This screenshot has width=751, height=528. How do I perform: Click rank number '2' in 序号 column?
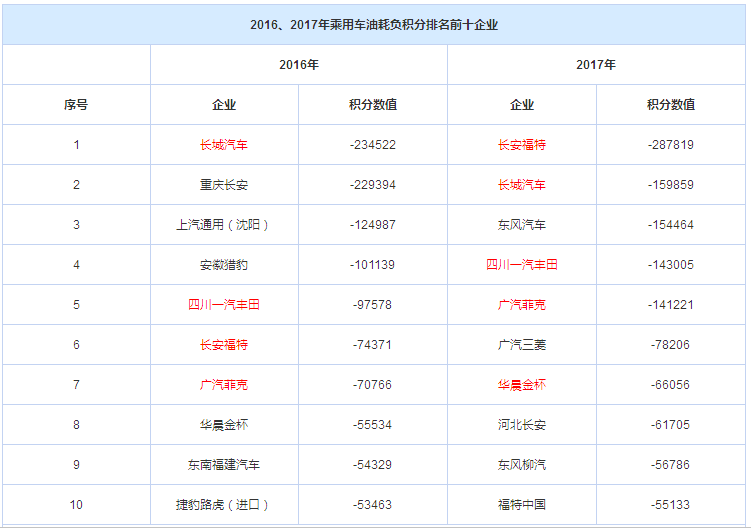pyautogui.click(x=76, y=184)
